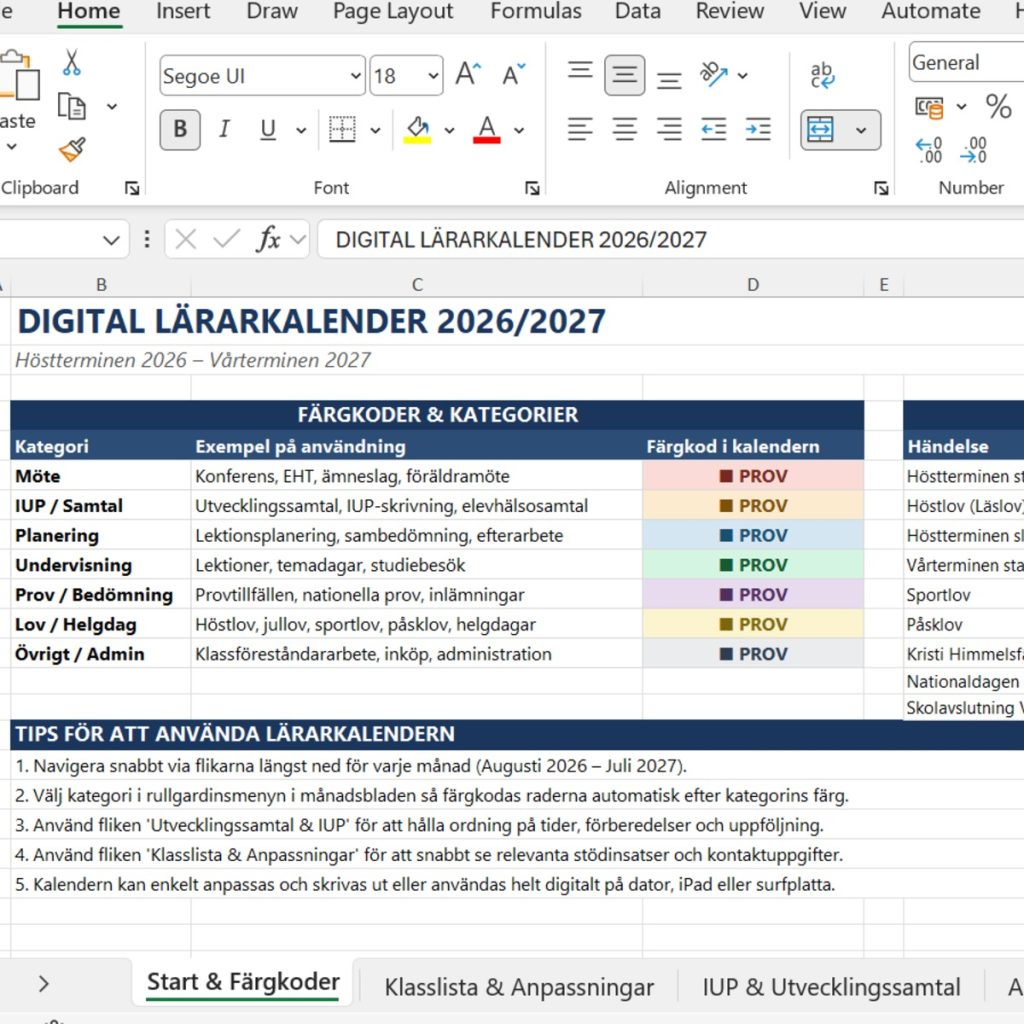This screenshot has width=1024, height=1024.
Task: Select Klasslista & Anpassningar sheet tab
Action: (x=519, y=987)
